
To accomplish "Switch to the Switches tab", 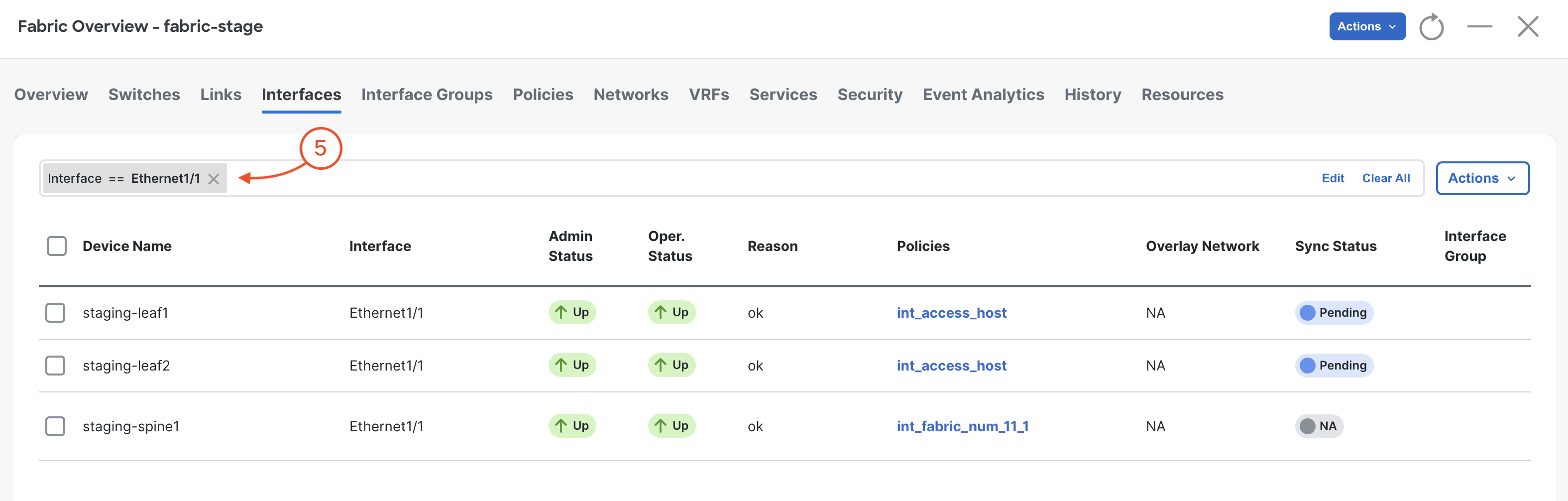I will pos(144,94).
